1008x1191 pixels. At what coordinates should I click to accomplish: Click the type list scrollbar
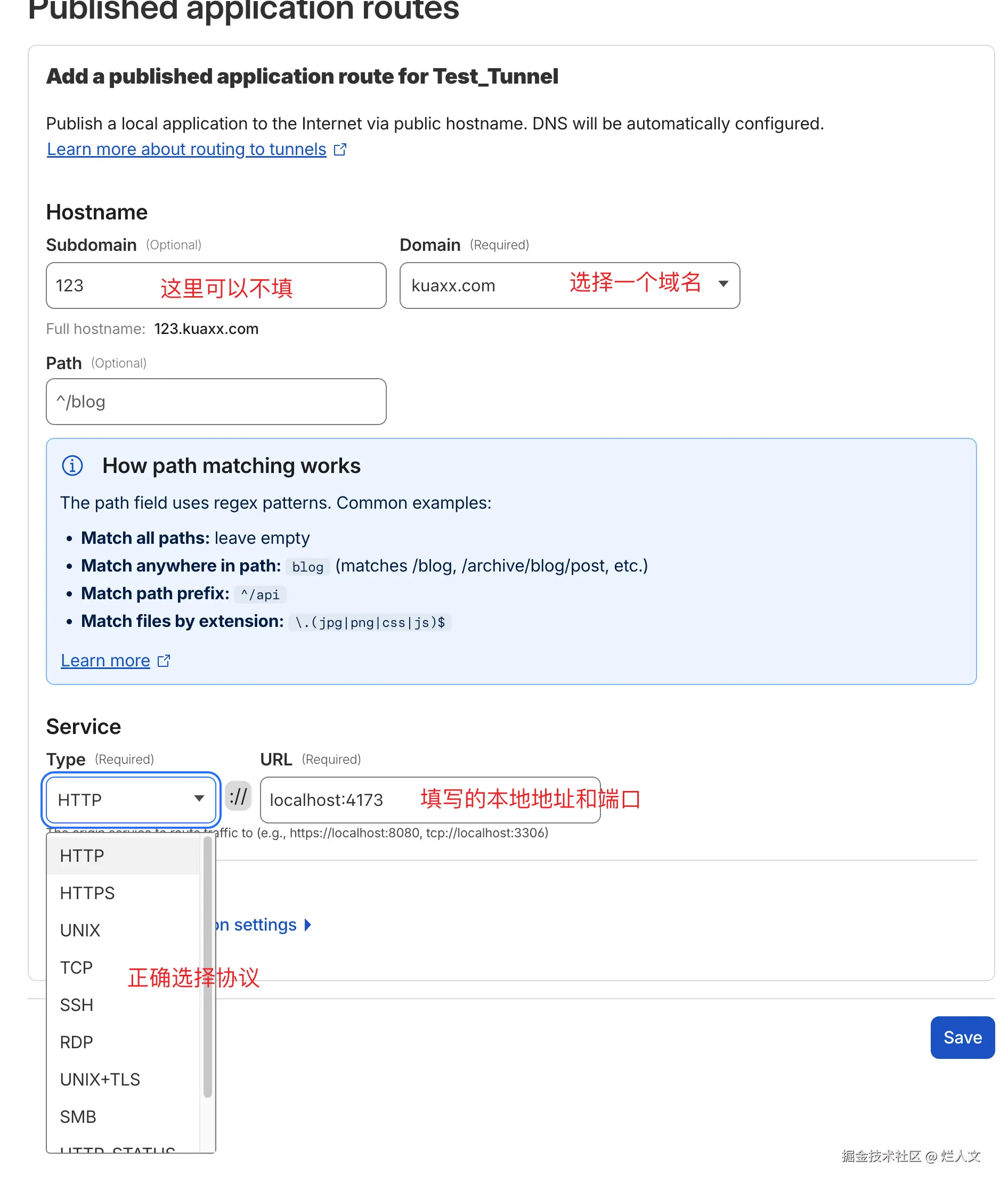[x=207, y=965]
